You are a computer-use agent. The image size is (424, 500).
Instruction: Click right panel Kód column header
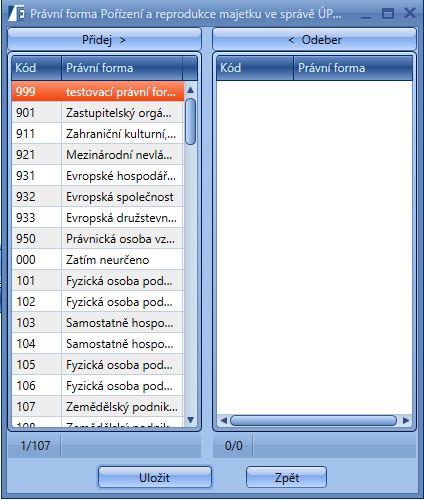point(255,68)
